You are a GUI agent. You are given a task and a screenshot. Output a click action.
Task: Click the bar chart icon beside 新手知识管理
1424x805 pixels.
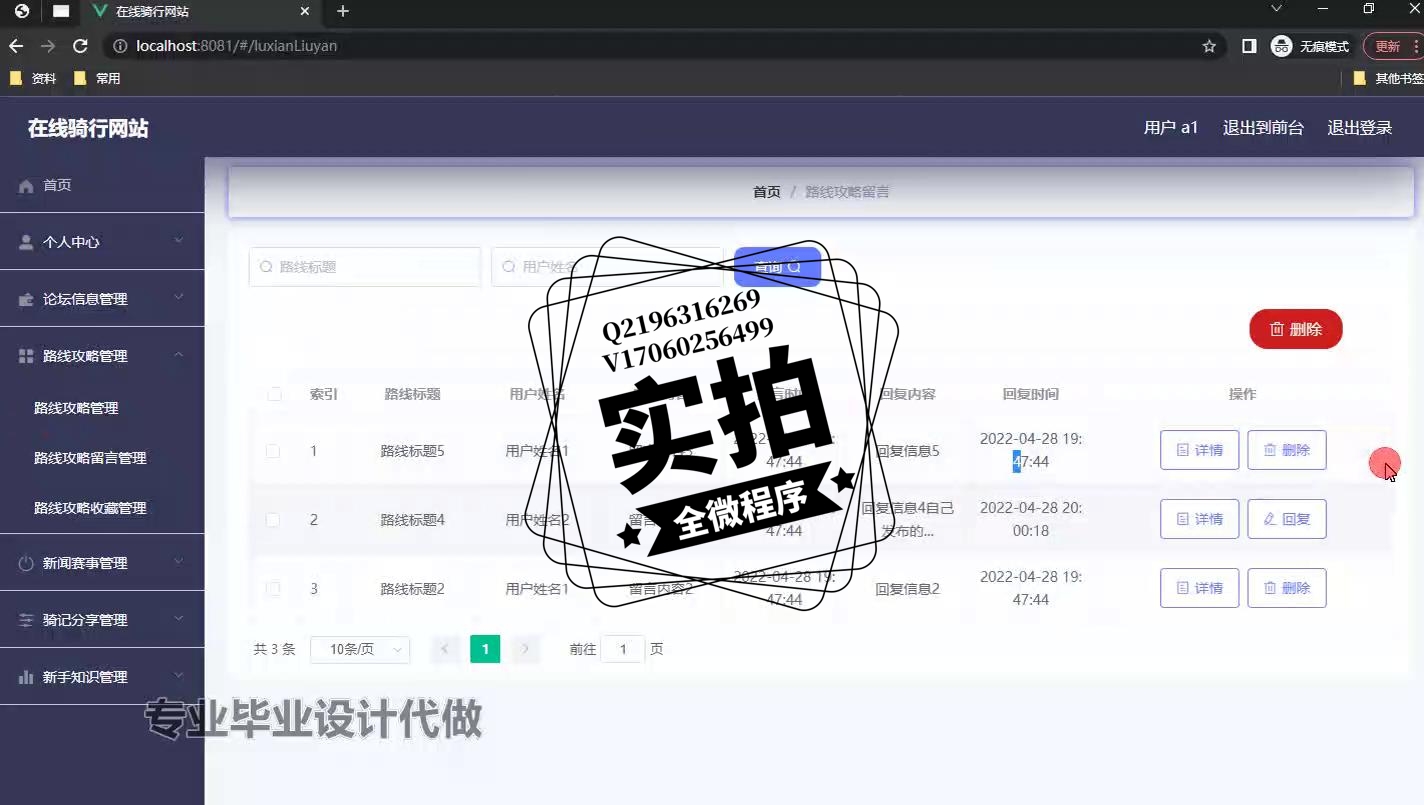[x=26, y=678]
